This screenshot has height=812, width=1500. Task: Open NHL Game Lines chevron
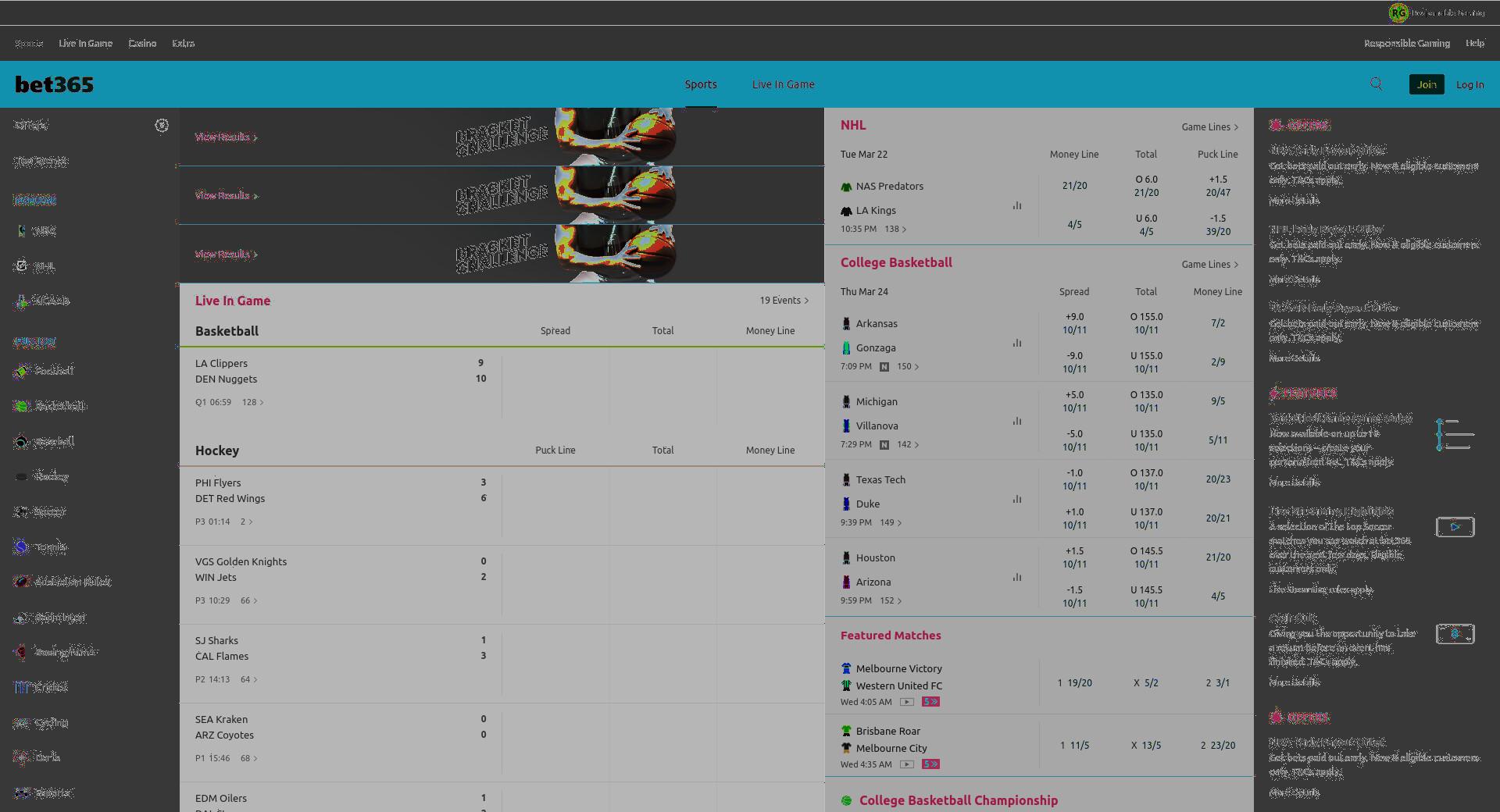coord(1236,127)
